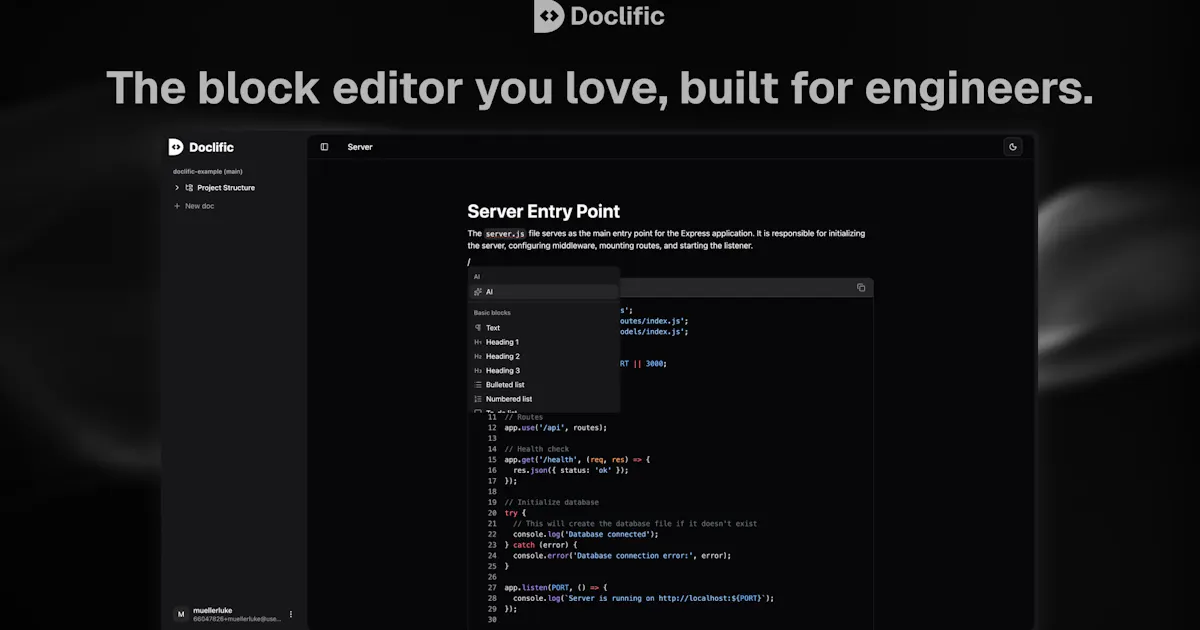Expand the Project Structure chevron

177,187
